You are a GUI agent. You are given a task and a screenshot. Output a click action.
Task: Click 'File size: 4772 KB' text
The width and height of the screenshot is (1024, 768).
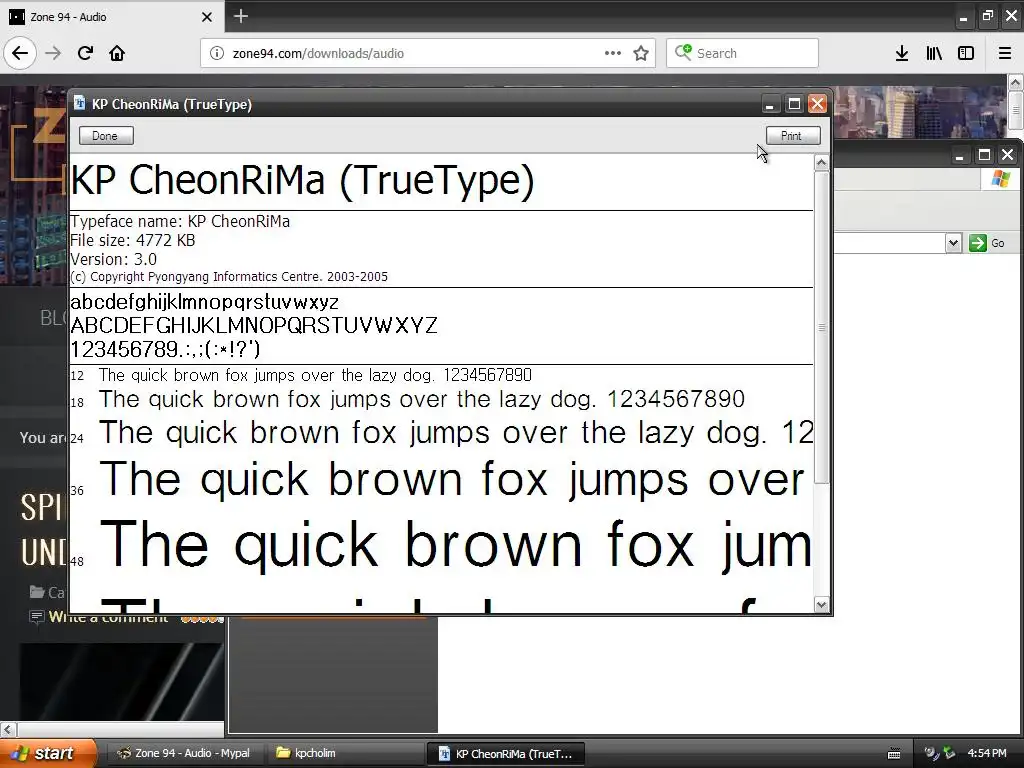coord(133,240)
